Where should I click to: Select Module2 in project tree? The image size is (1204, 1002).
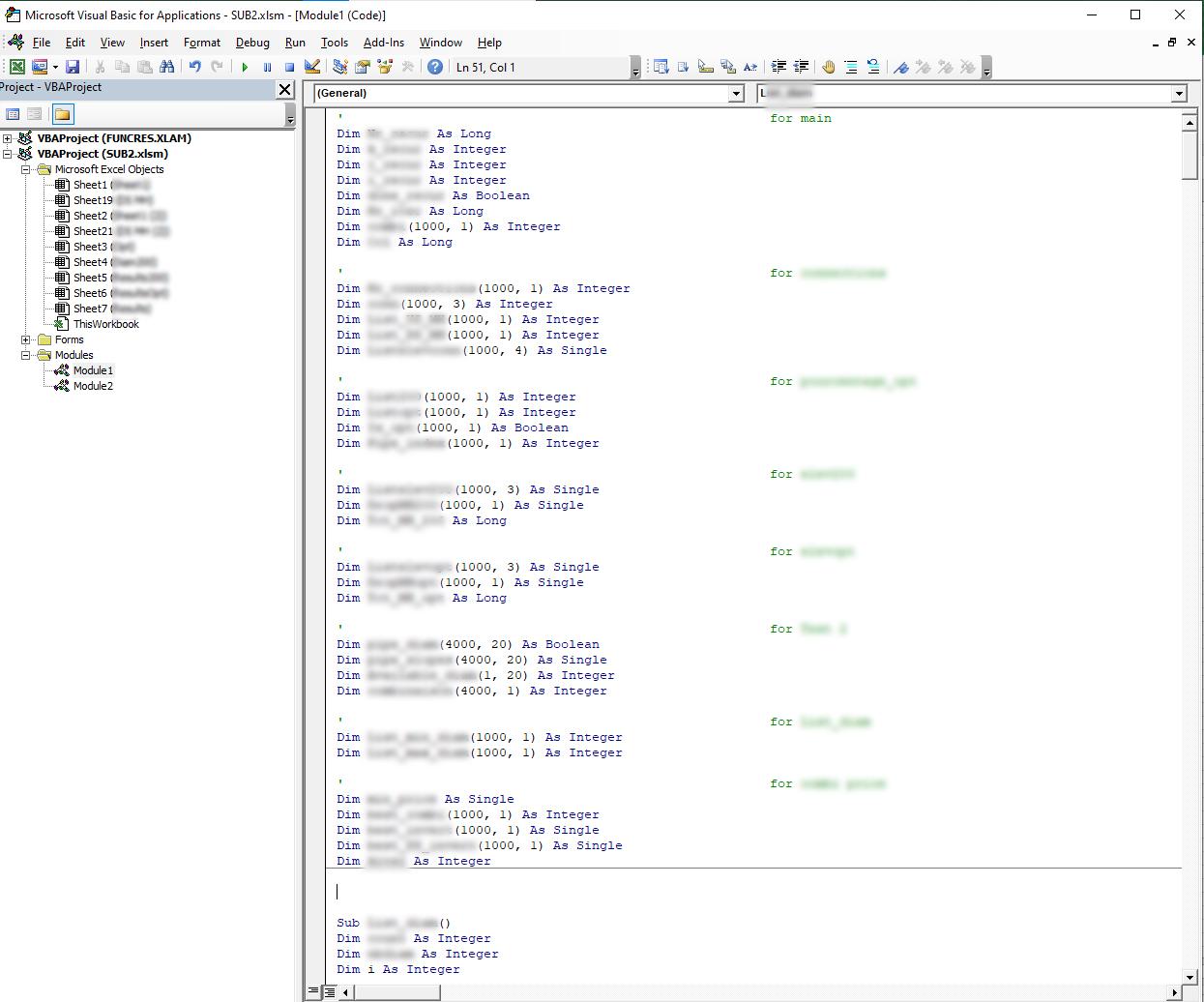pos(93,386)
